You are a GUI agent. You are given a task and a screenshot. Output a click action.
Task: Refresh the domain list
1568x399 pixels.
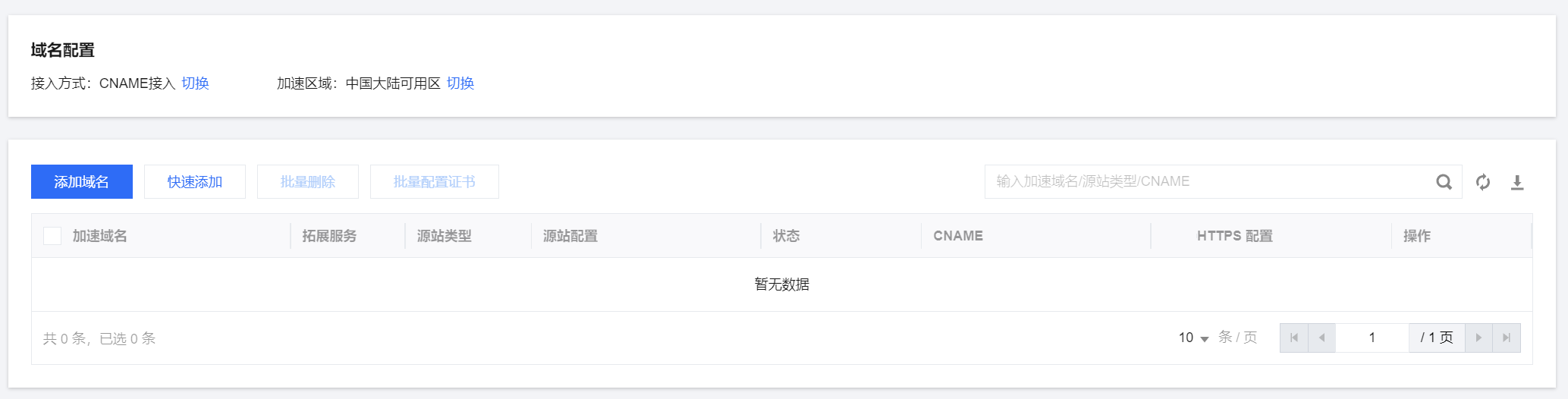tap(1483, 182)
